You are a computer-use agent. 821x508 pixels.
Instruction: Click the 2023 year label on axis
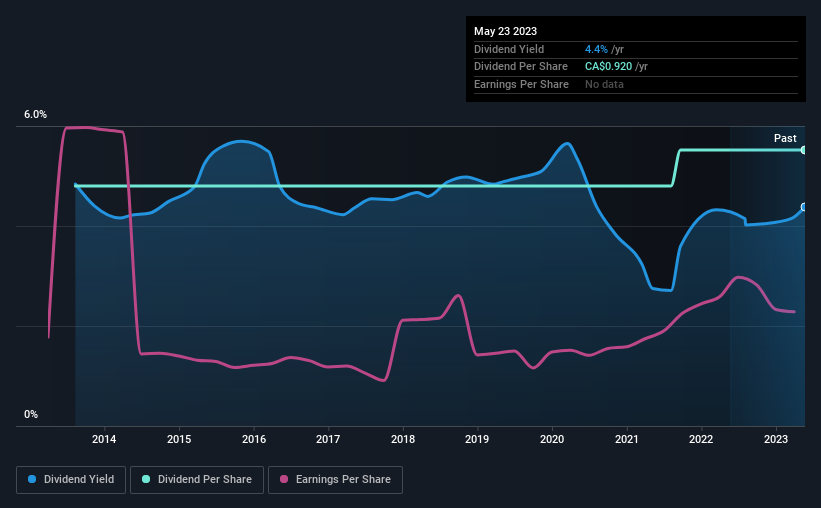[x=776, y=439]
